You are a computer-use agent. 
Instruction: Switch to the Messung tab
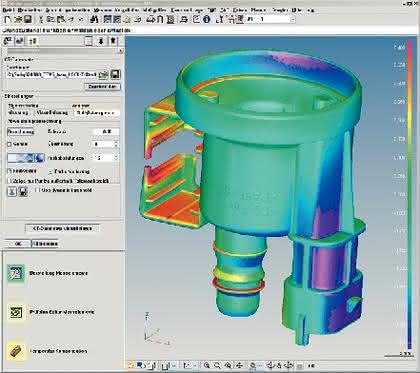point(18,113)
